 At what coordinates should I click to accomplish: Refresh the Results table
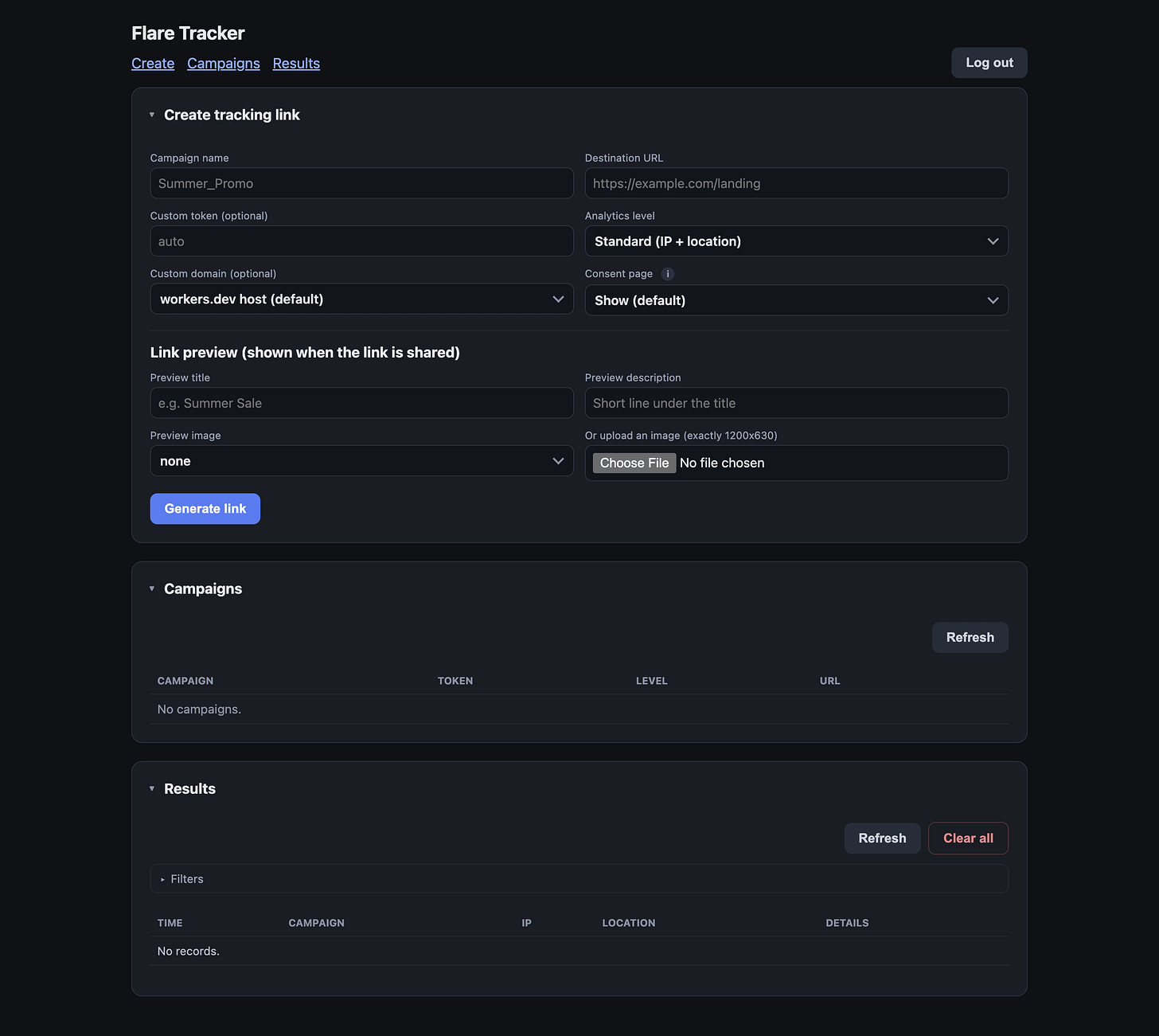pyautogui.click(x=882, y=838)
